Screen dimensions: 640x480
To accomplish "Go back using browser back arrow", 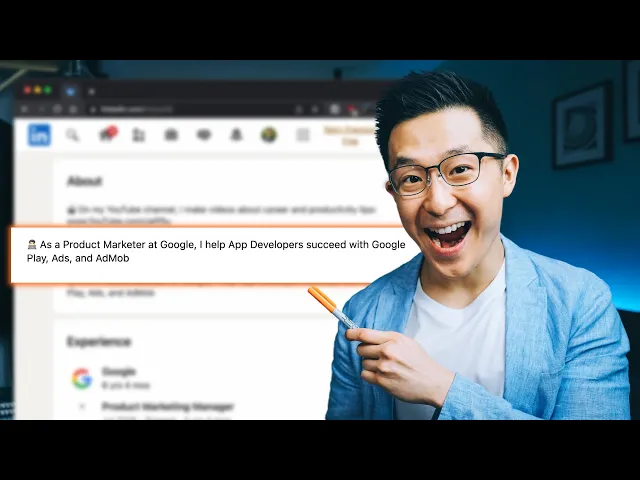I will [x=25, y=109].
